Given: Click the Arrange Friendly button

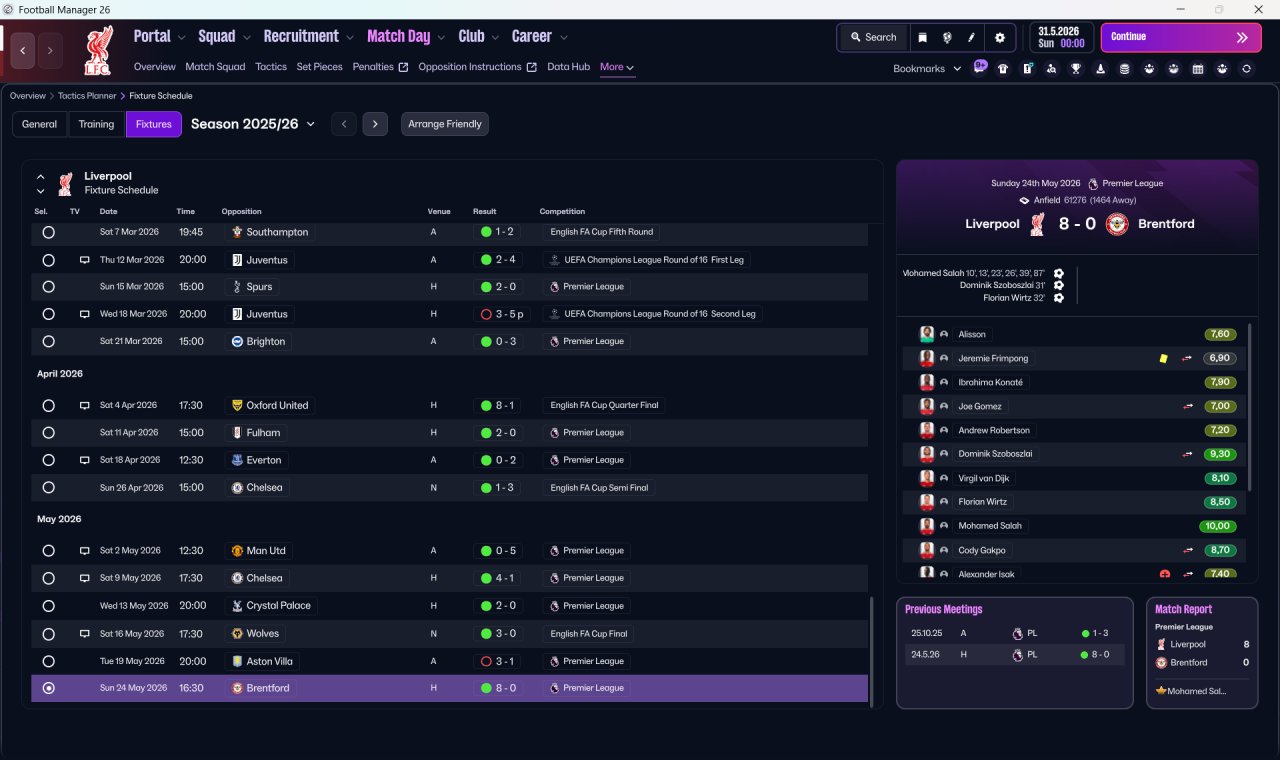Looking at the screenshot, I should pos(445,124).
